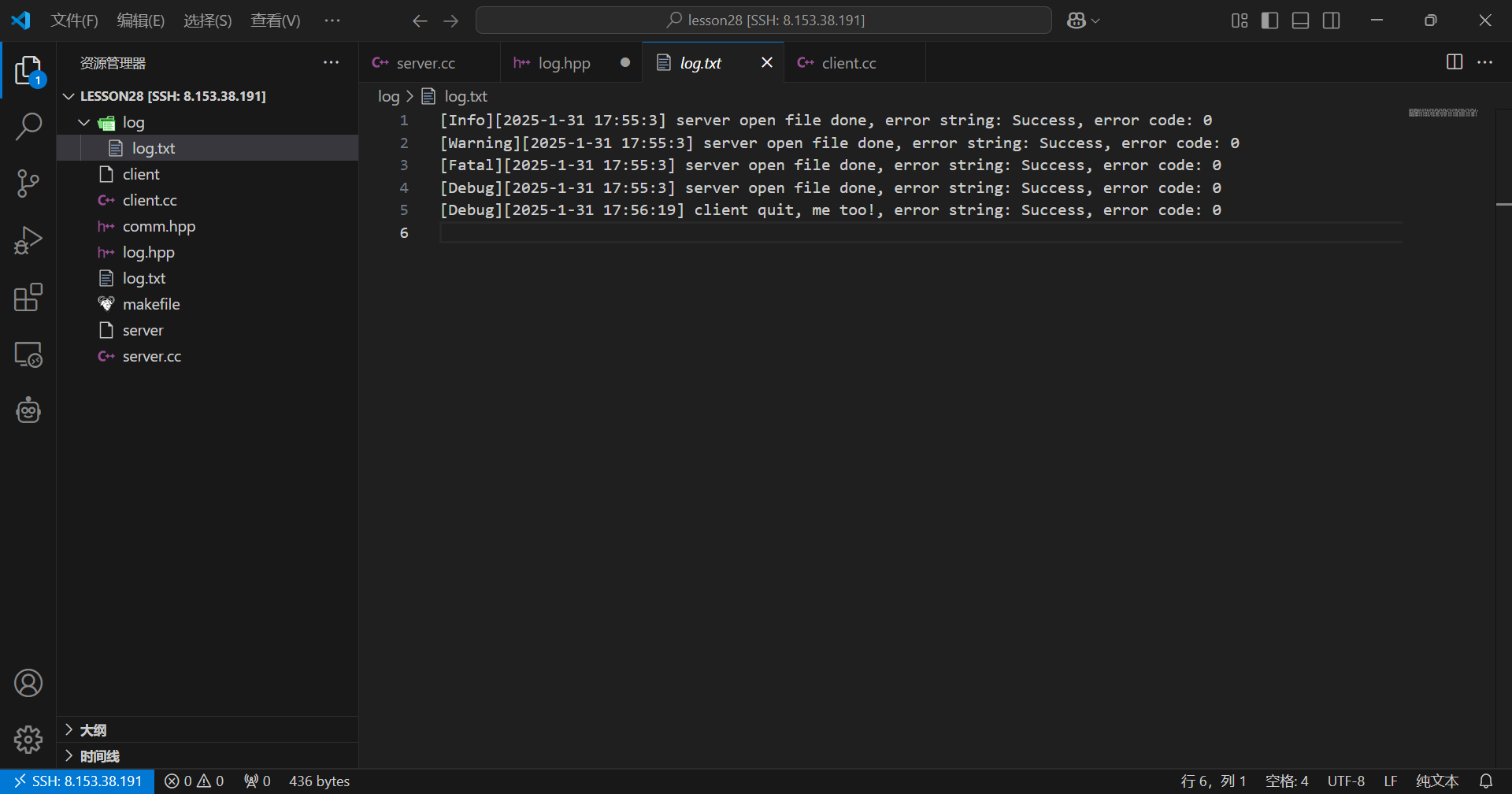This screenshot has height=794, width=1512.
Task: Open Remote Explorer view icon
Action: tap(28, 354)
